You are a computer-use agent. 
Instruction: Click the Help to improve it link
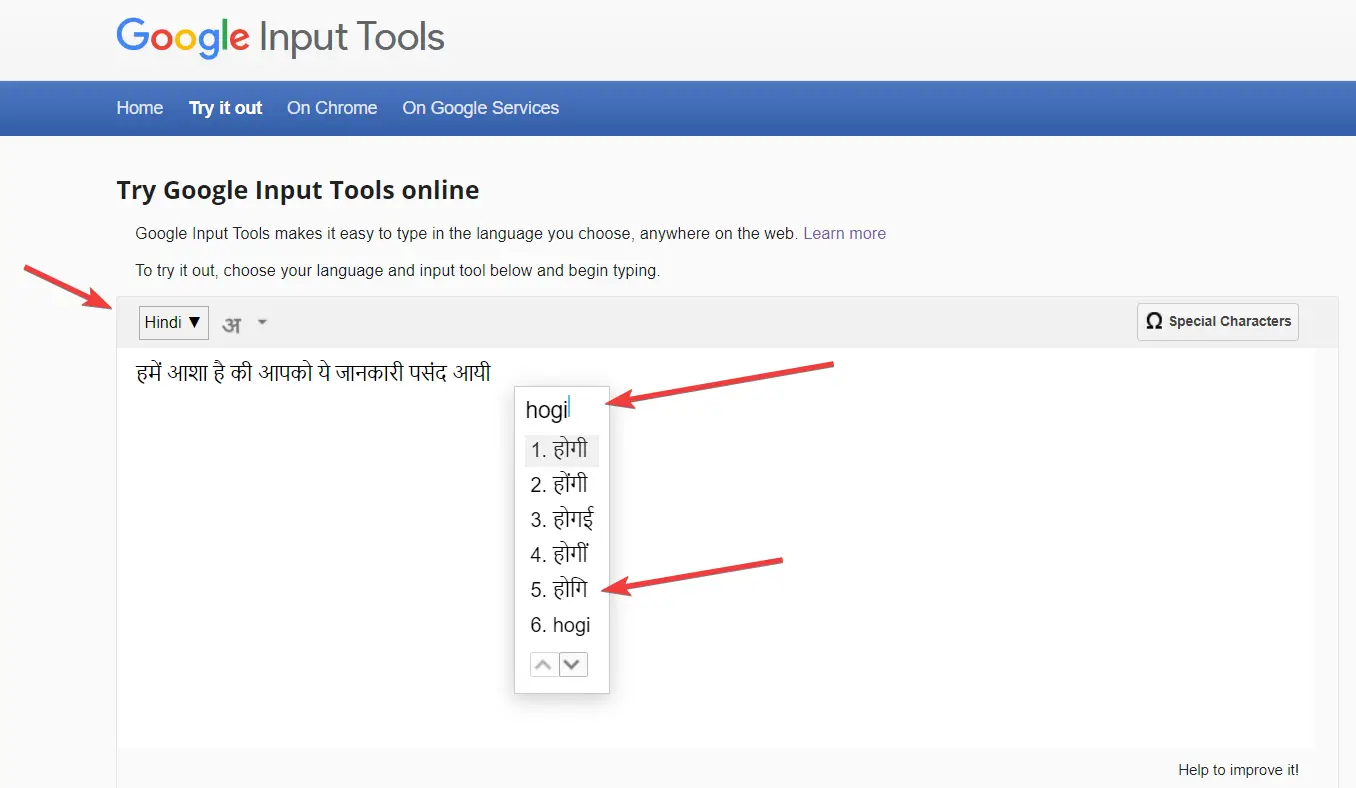(x=1239, y=770)
